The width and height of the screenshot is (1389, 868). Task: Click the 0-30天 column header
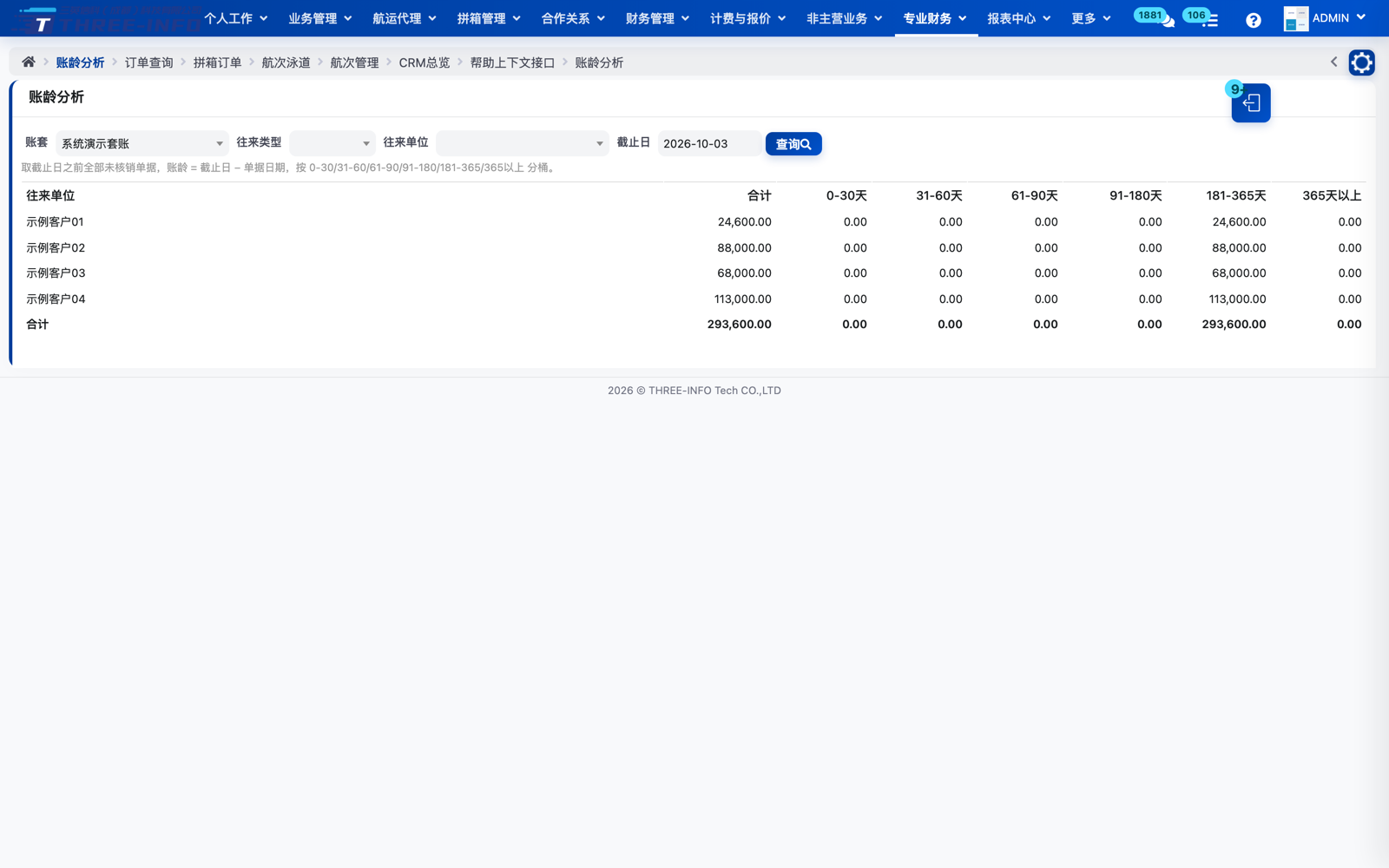[846, 195]
